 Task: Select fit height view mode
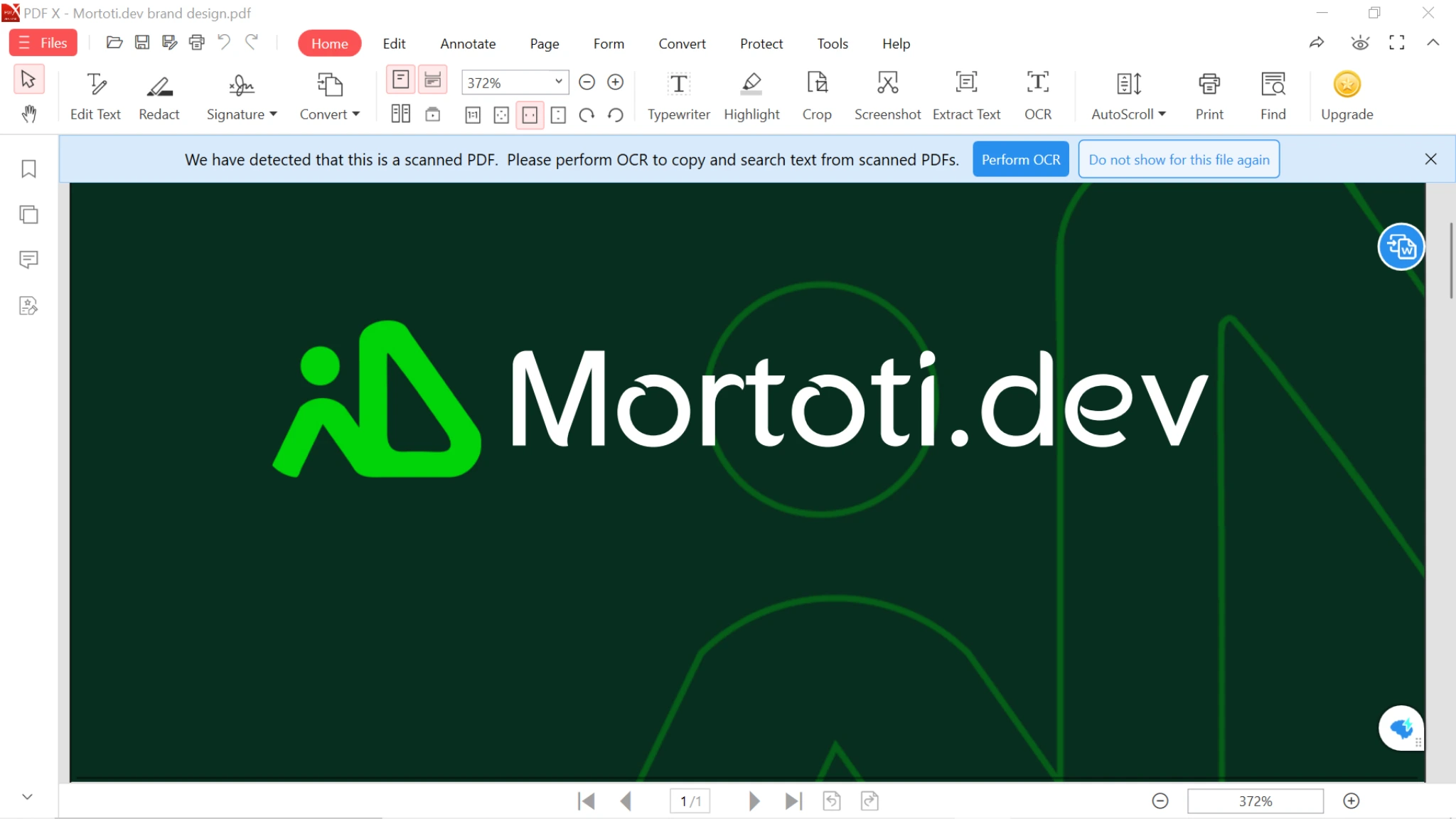[x=558, y=115]
